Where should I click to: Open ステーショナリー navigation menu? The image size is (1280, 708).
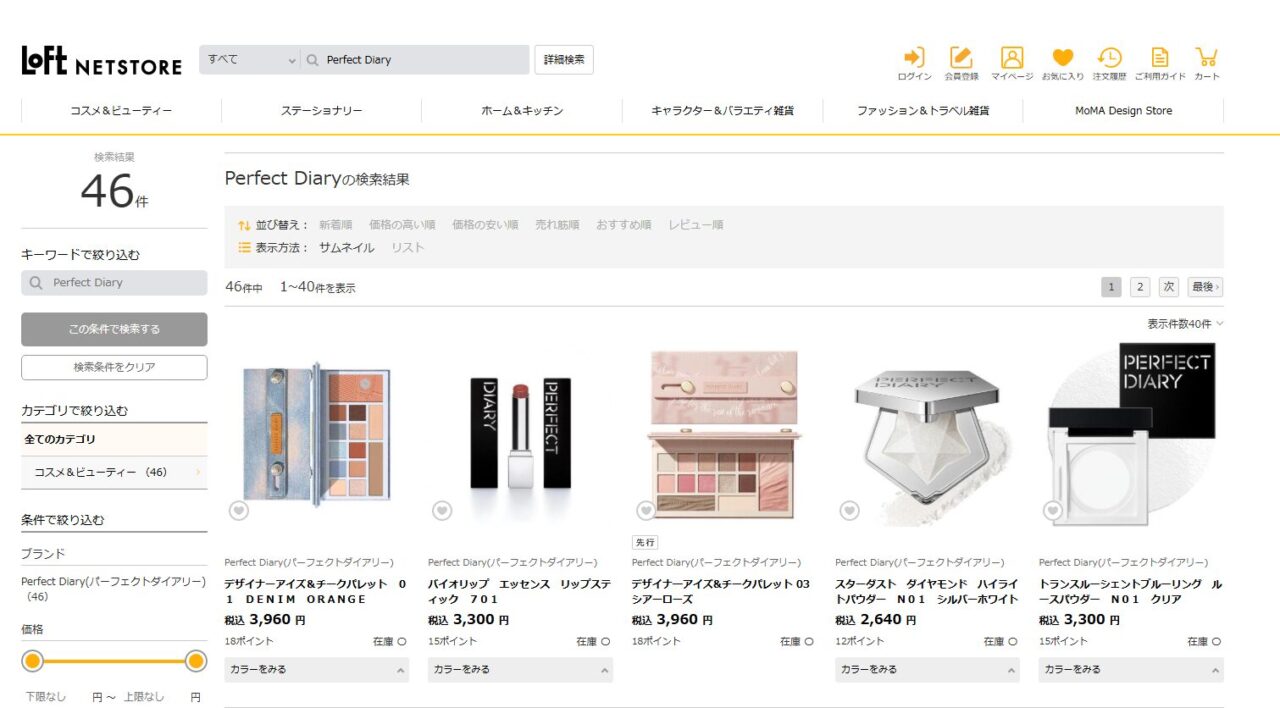[x=322, y=111]
